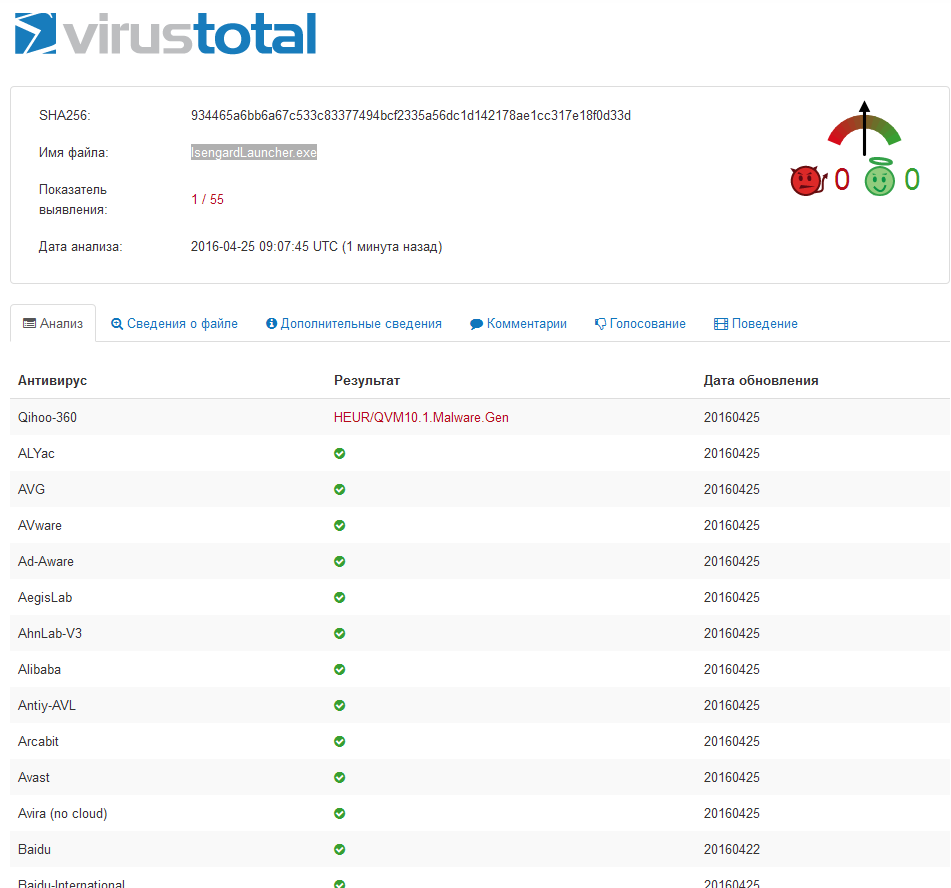Click the Антивирус column header
951x888 pixels.
pyautogui.click(x=52, y=380)
